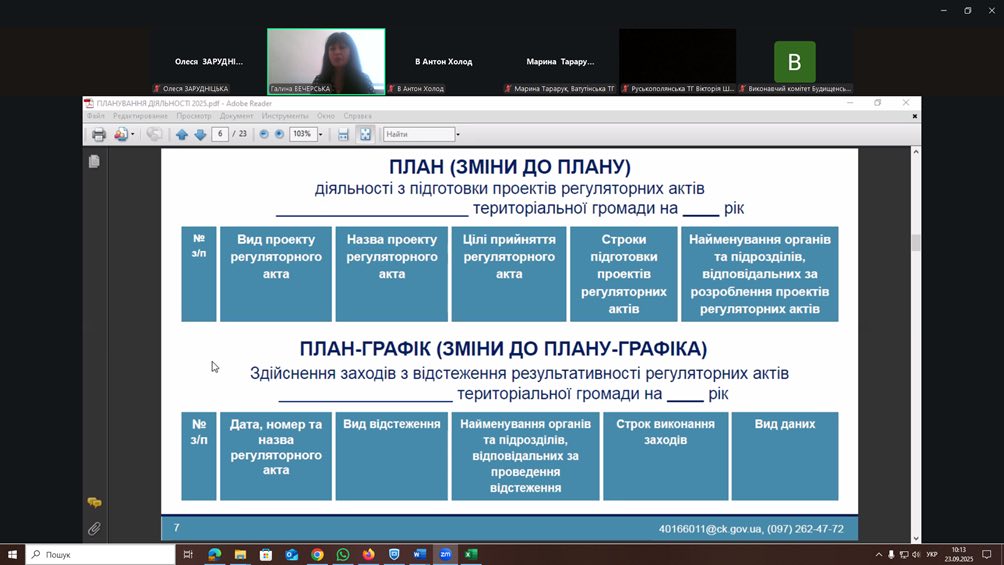Expand the Find options dropdown arrow
This screenshot has width=1004, height=565.
click(x=458, y=134)
